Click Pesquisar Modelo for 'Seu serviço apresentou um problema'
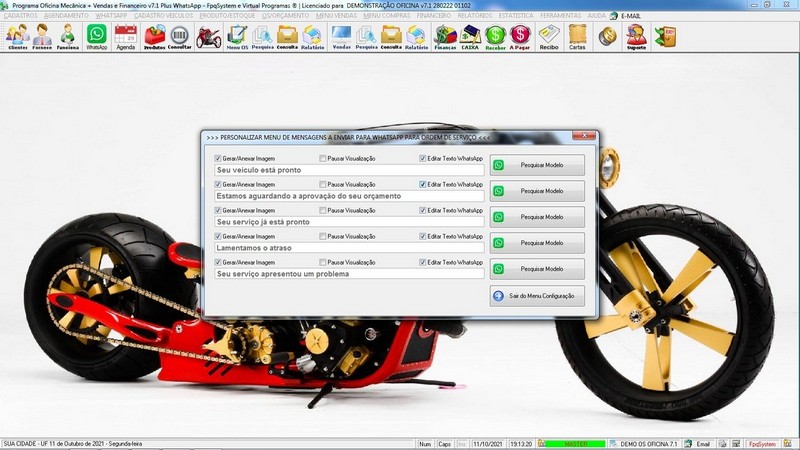This screenshot has height=450, width=800. click(x=537, y=269)
